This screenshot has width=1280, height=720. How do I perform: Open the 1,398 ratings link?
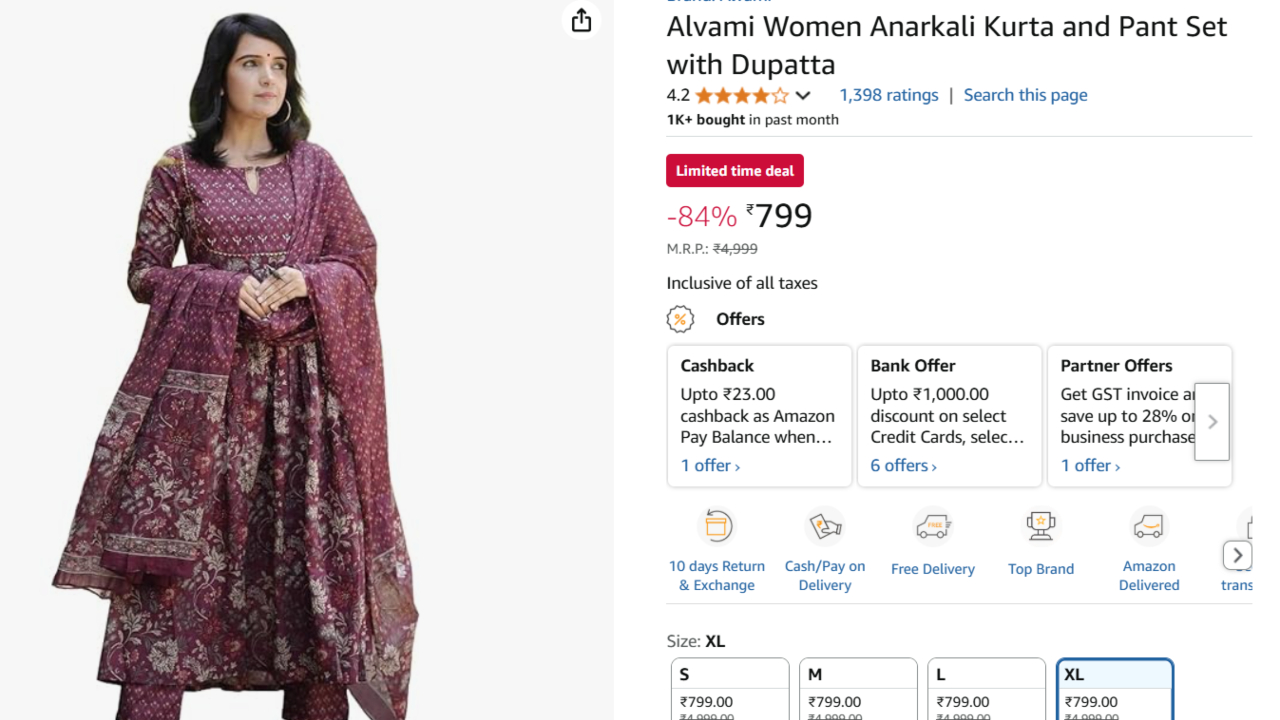(888, 95)
